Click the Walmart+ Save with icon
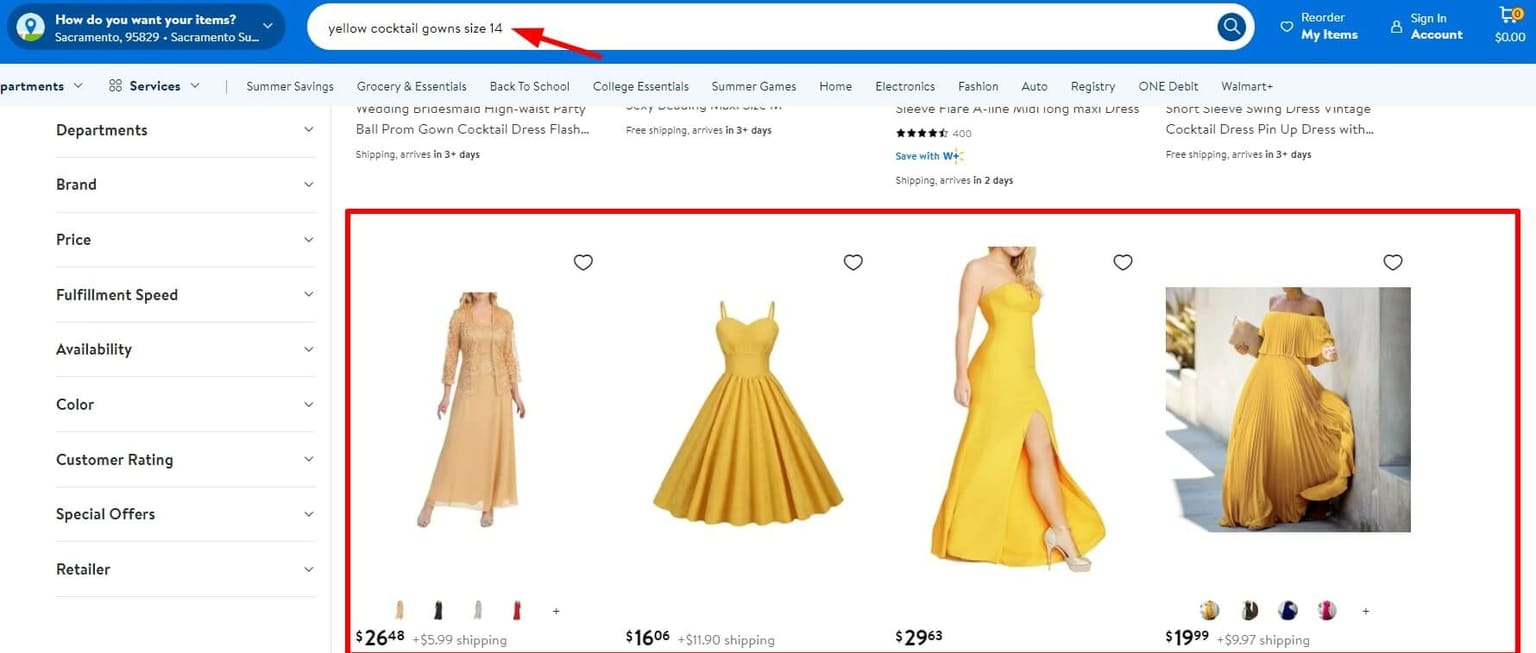 pyautogui.click(x=953, y=156)
